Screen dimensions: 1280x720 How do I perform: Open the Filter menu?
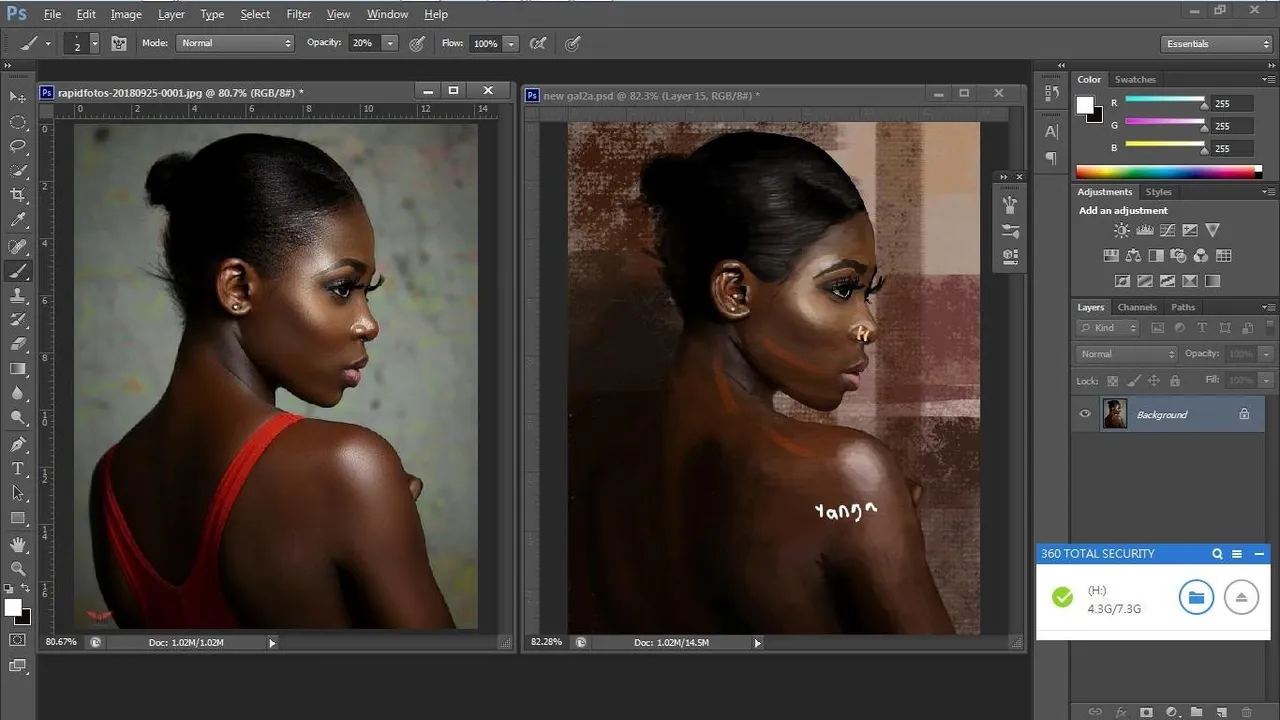tap(298, 14)
